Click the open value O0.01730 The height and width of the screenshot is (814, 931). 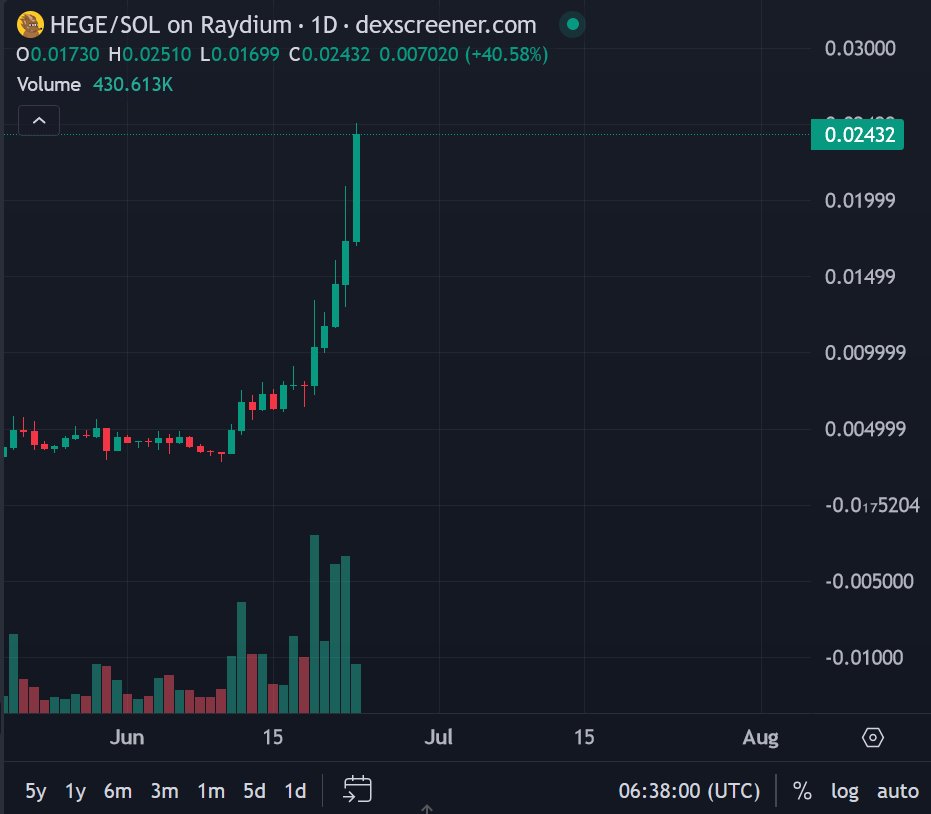[58, 55]
